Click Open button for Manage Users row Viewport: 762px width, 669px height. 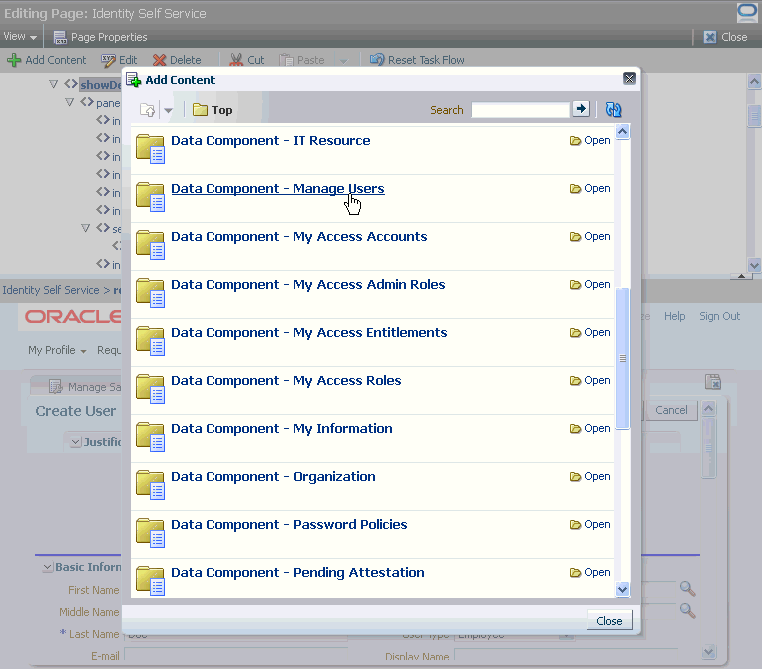[590, 189]
